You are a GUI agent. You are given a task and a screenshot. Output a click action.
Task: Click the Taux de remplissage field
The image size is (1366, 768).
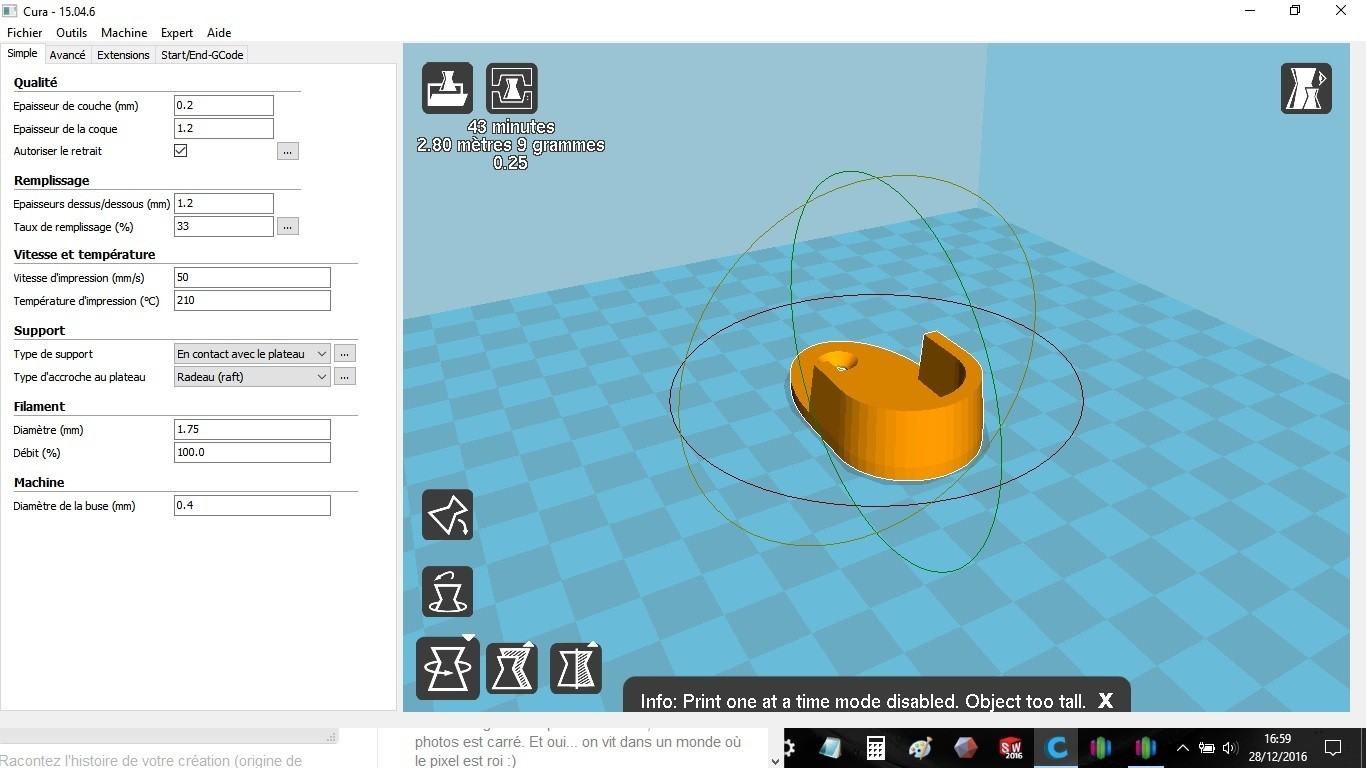click(224, 227)
